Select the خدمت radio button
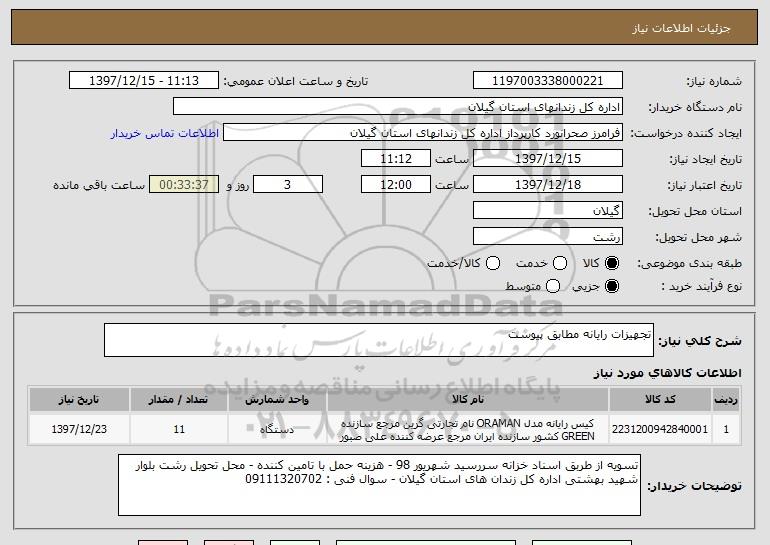The height and width of the screenshot is (545, 770). point(560,263)
